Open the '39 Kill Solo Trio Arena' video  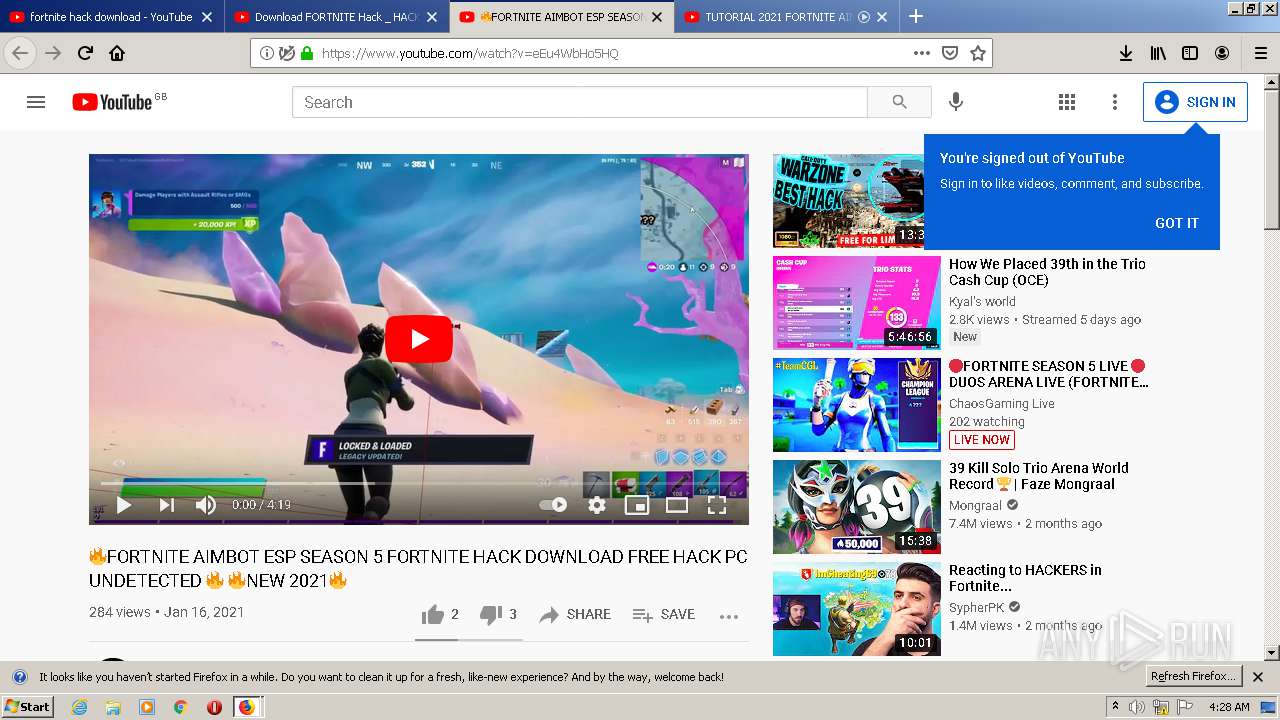(1038, 476)
